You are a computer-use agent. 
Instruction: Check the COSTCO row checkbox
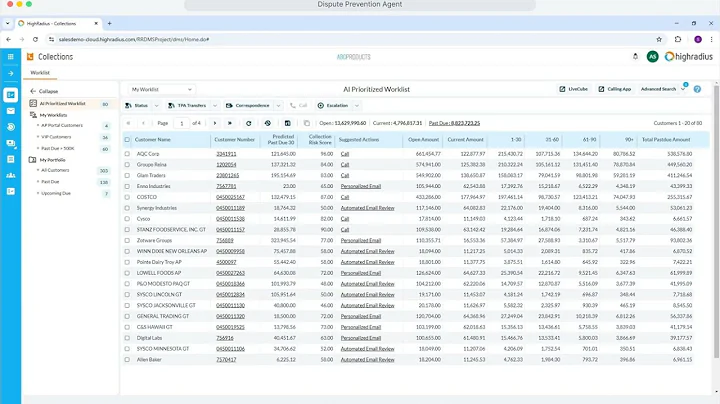click(127, 197)
